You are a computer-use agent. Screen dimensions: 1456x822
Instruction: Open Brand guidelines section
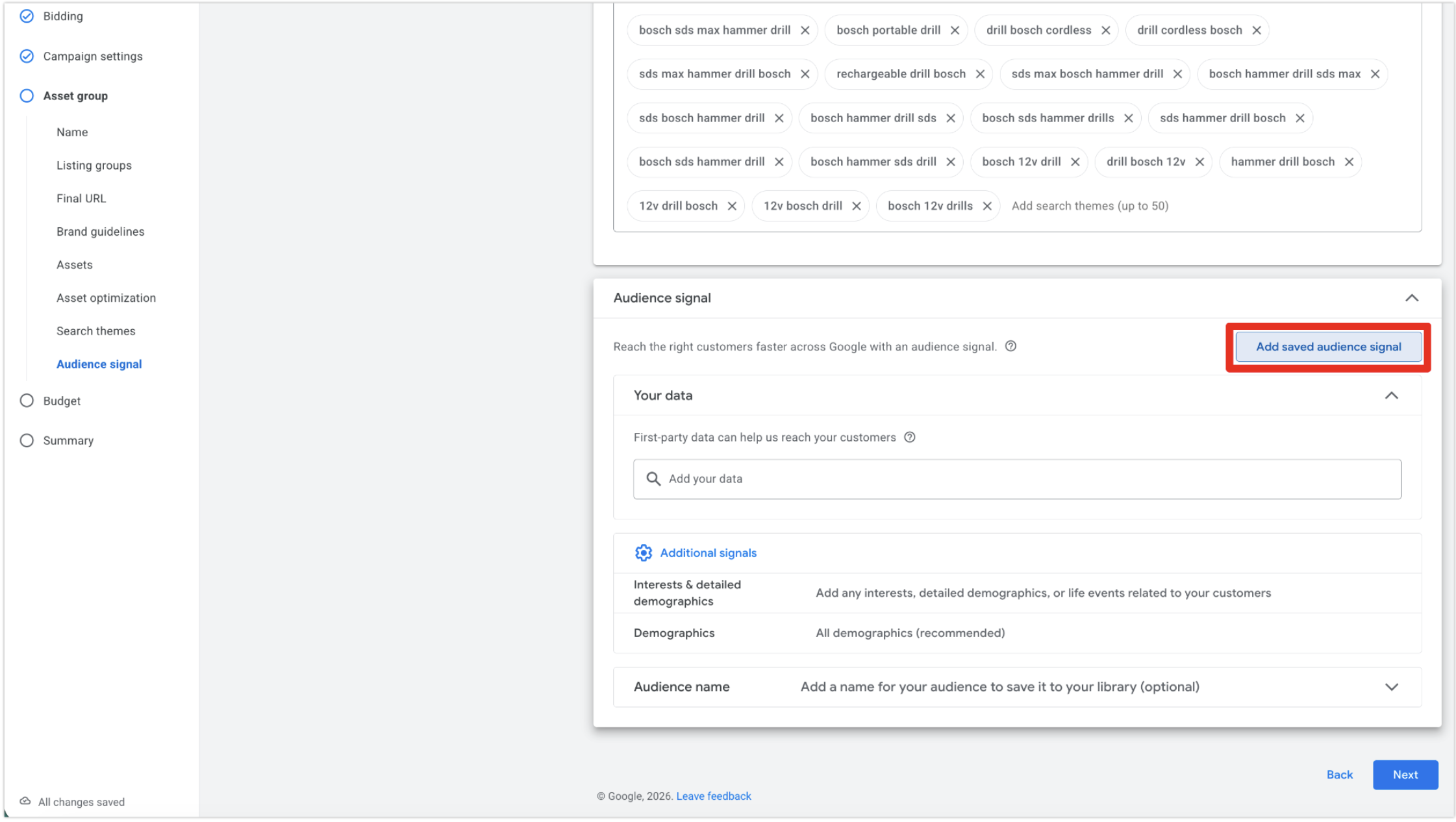coord(101,231)
